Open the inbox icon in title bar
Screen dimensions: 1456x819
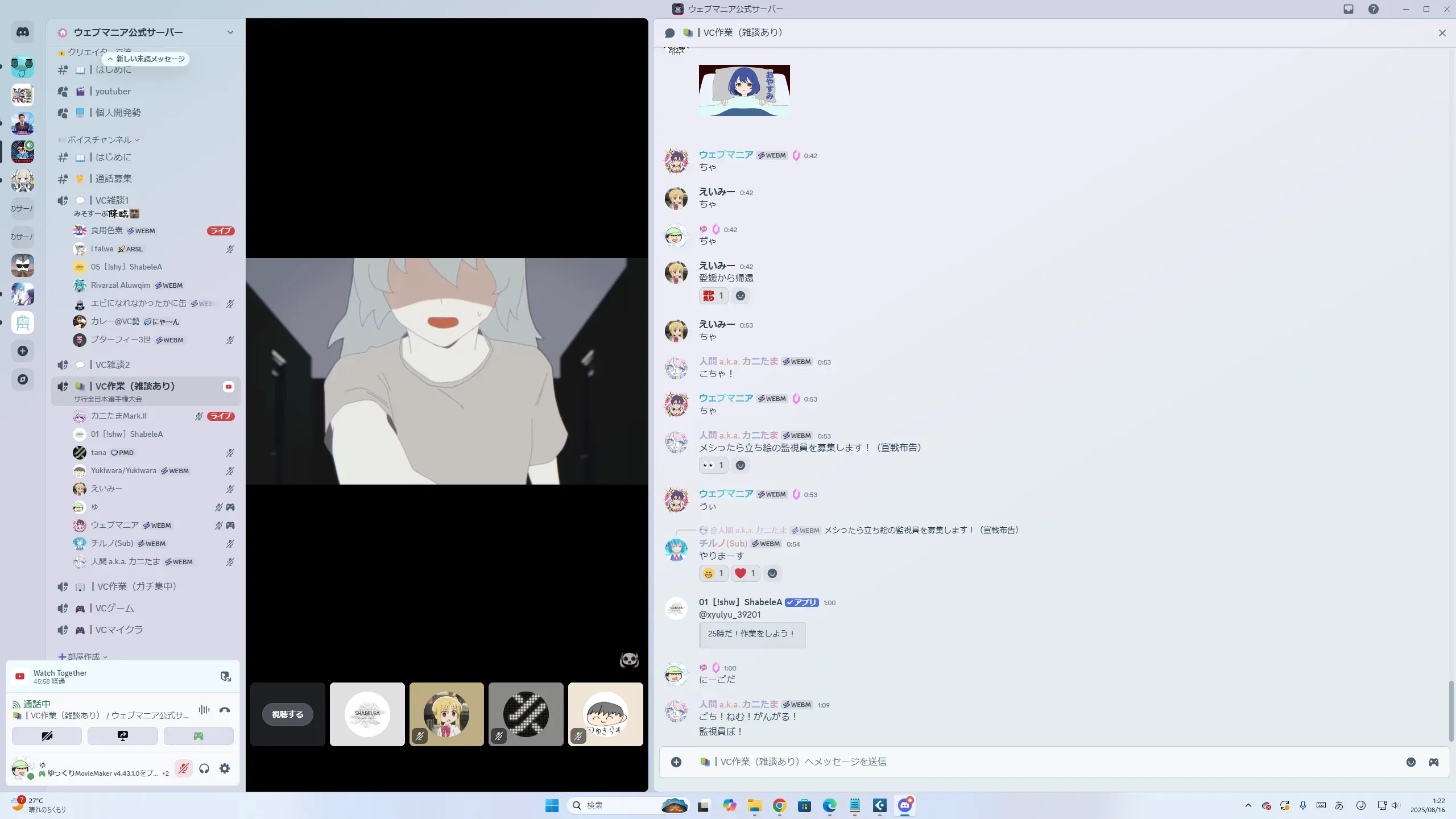click(x=1349, y=9)
